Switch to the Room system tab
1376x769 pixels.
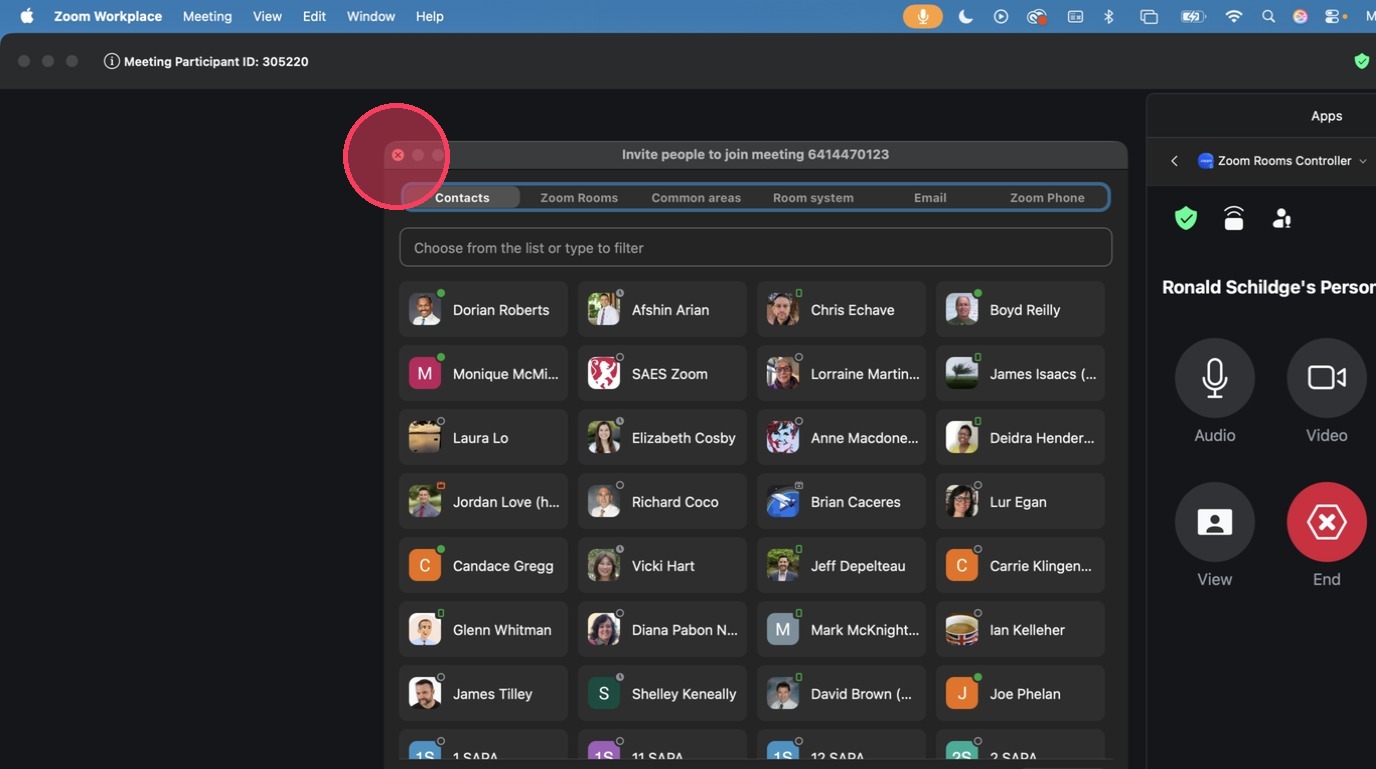[x=813, y=197]
